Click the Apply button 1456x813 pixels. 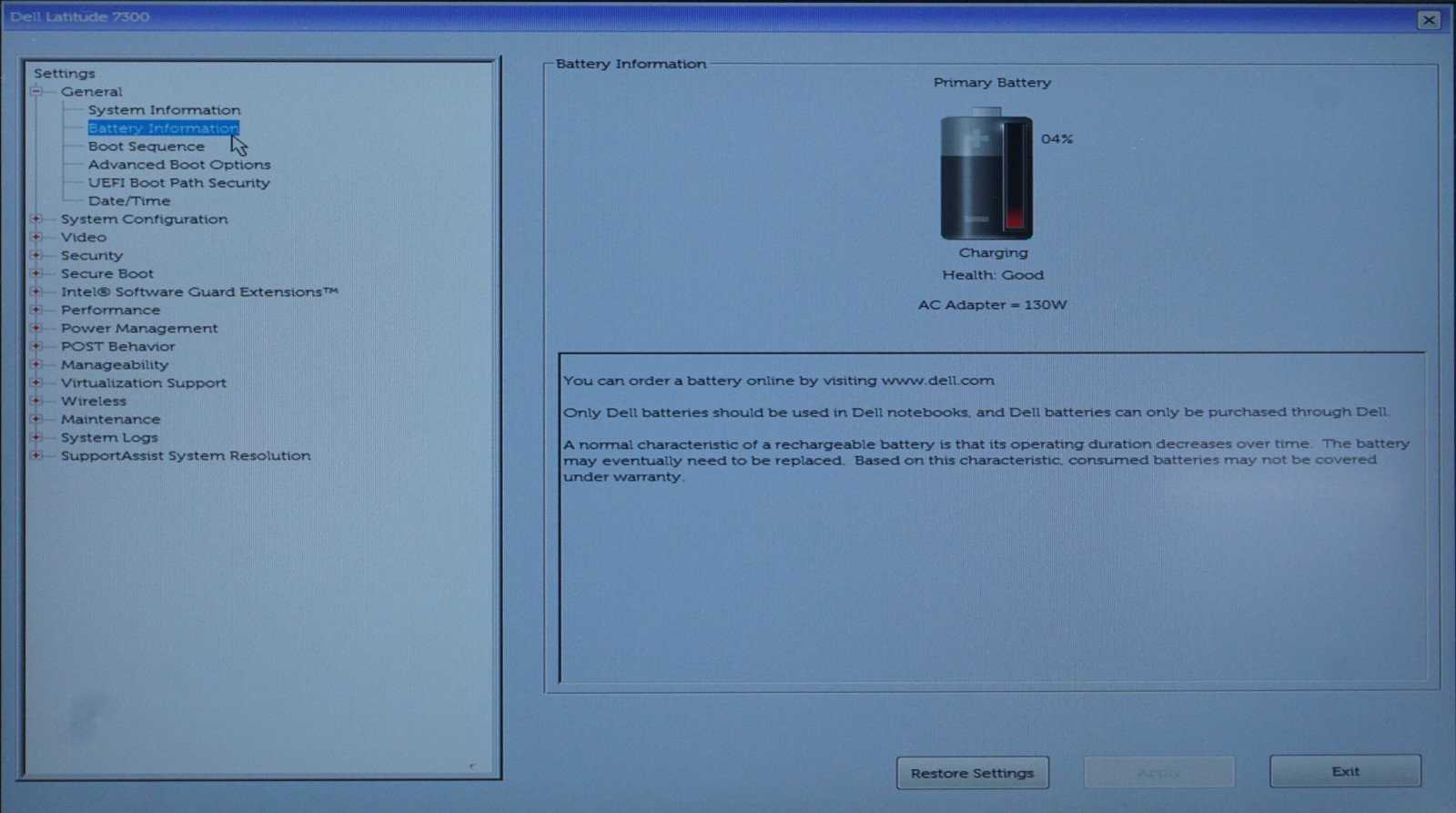click(x=1159, y=773)
